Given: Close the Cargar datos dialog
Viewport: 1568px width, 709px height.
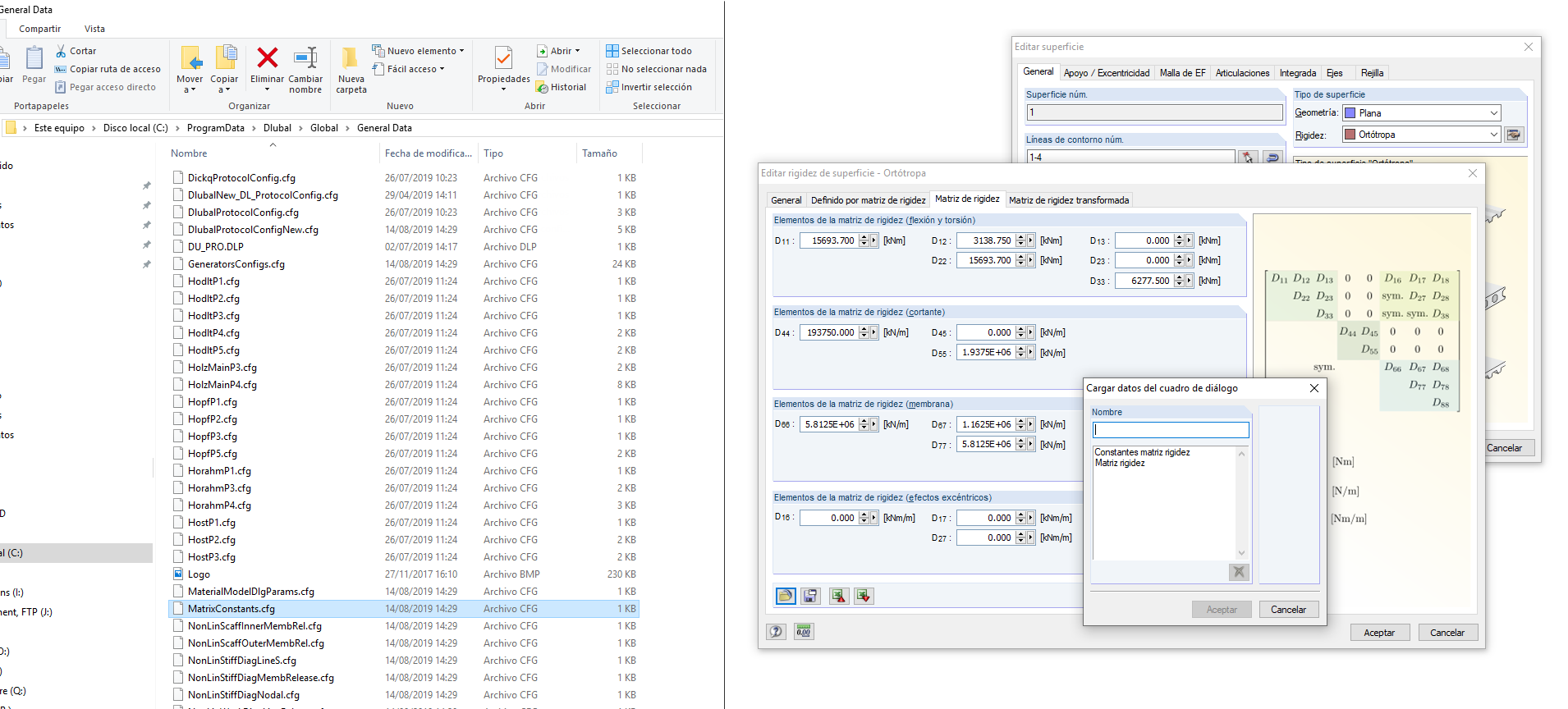Looking at the screenshot, I should point(1314,388).
